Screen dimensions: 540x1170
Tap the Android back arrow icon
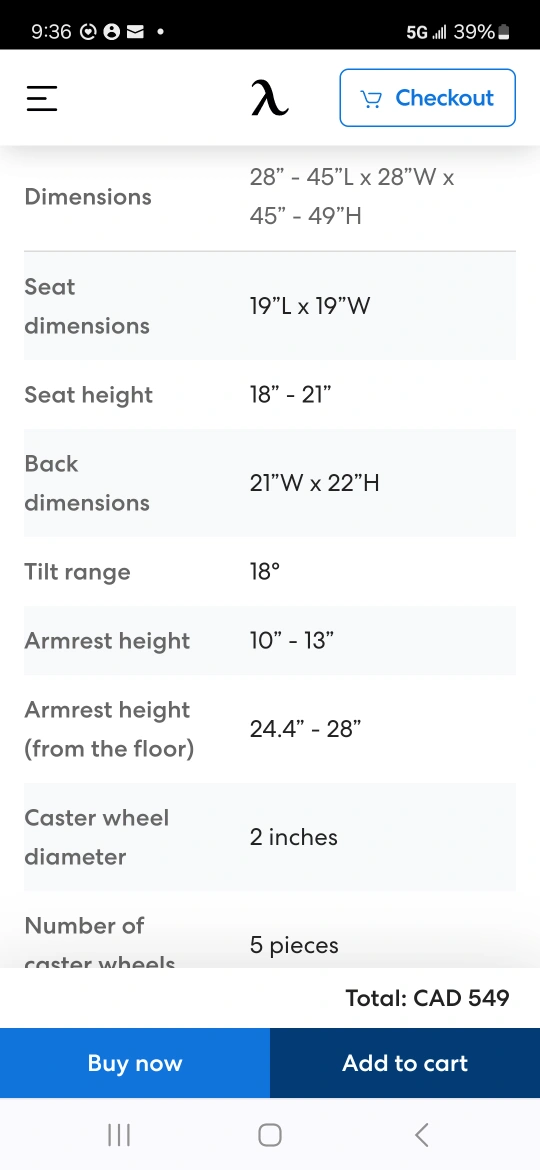[421, 1135]
